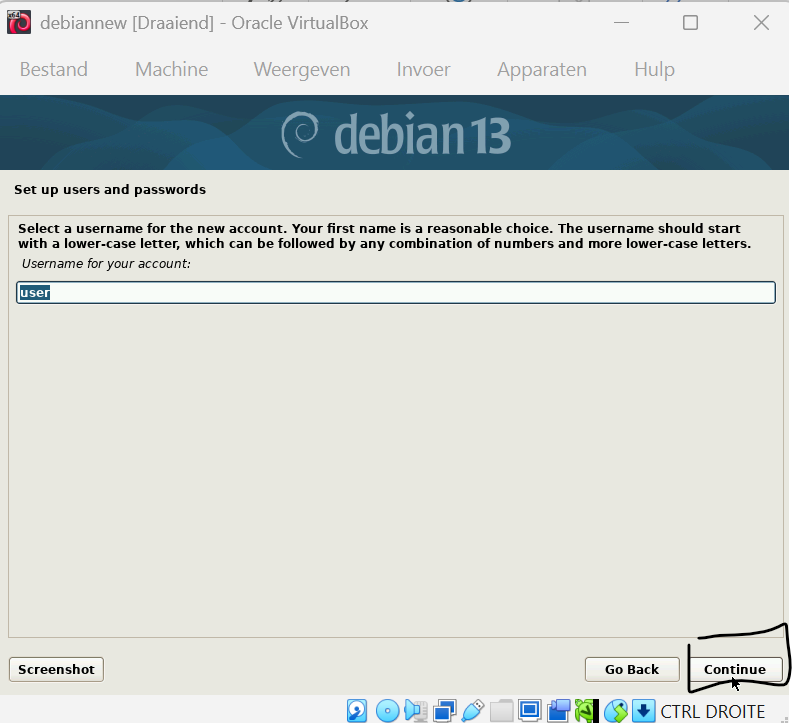The image size is (793, 723).
Task: Click the mouse integration status icon
Action: point(615,711)
